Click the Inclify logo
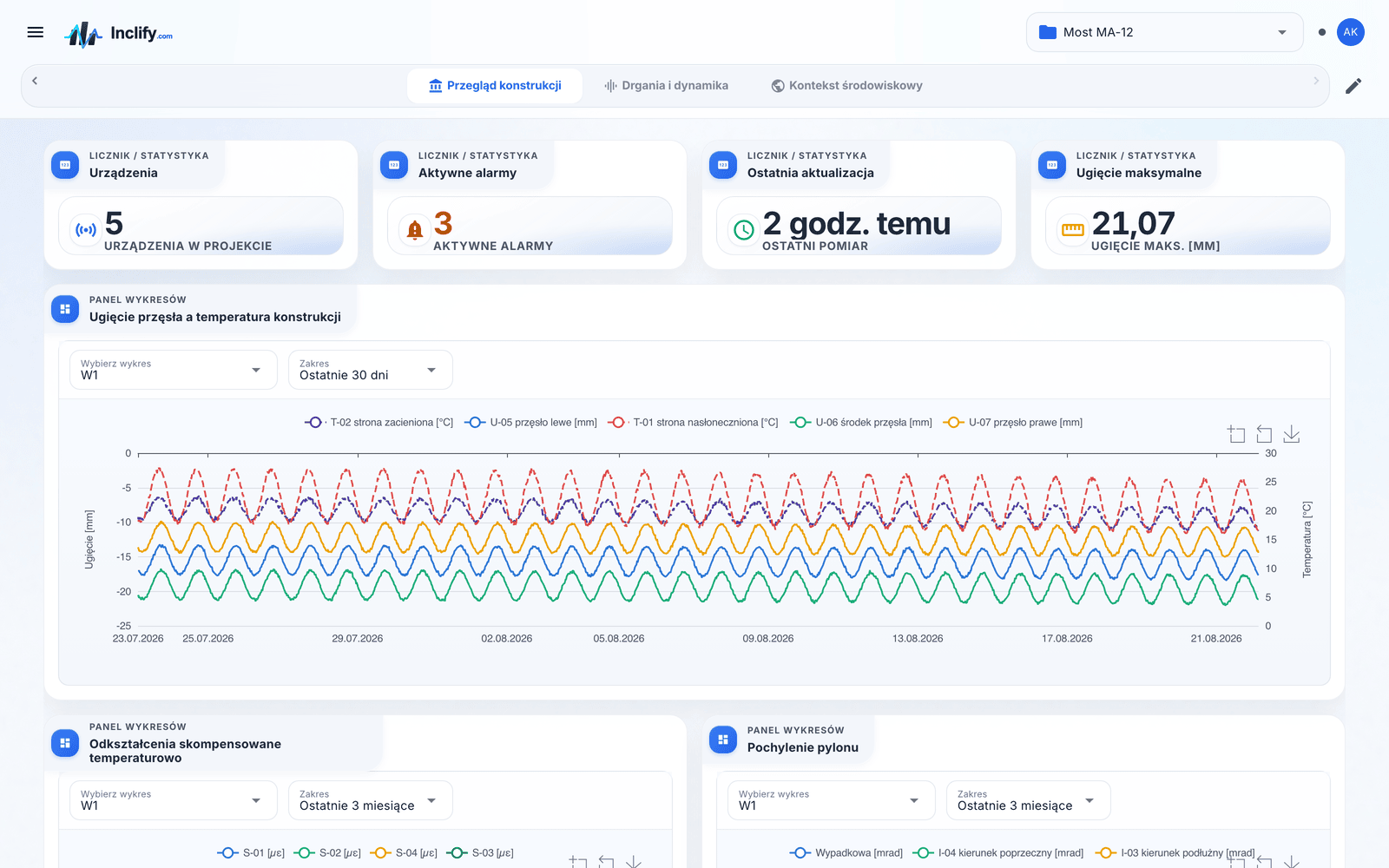The image size is (1389, 868). pos(119,34)
